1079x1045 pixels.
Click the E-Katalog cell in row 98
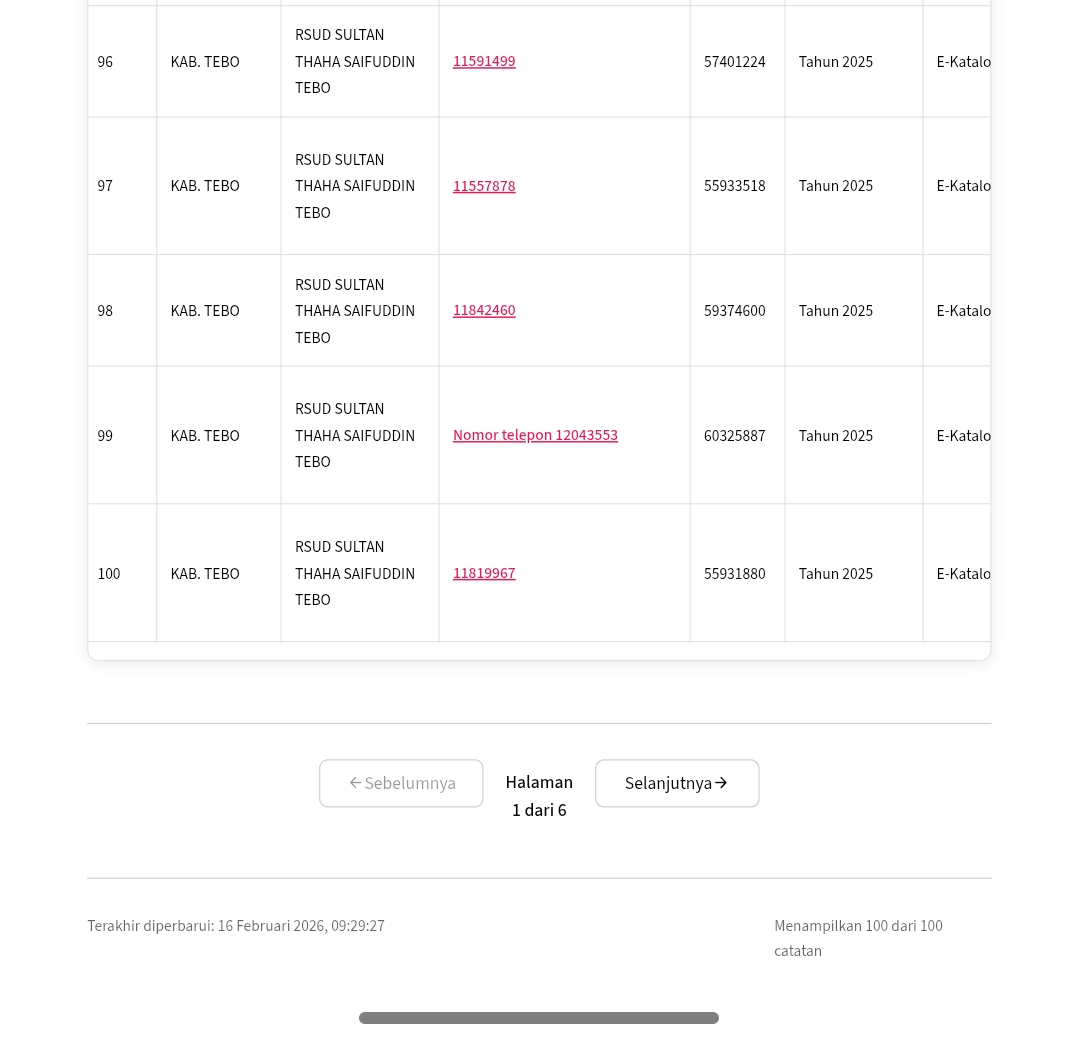click(965, 310)
